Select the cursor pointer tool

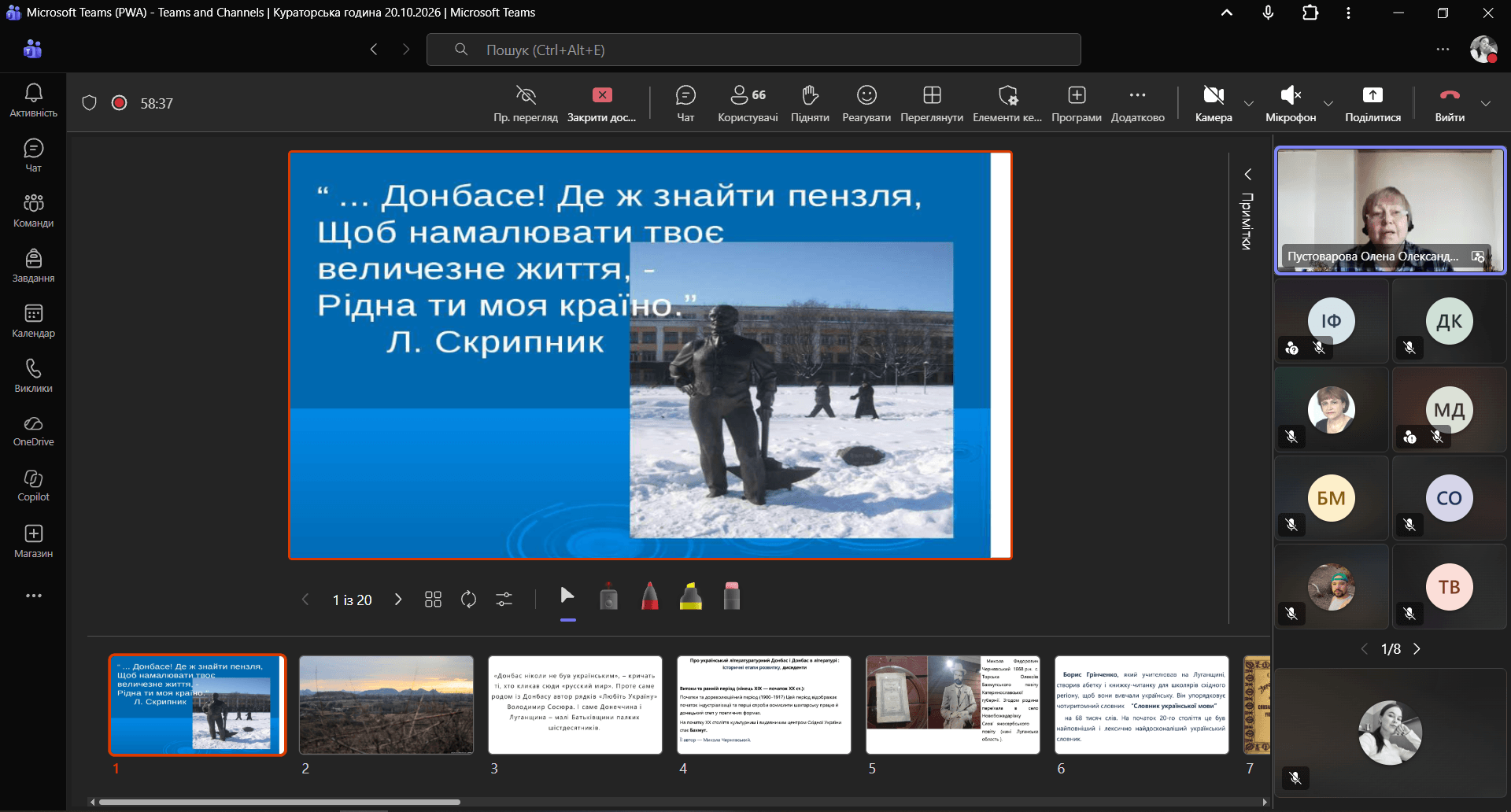pos(567,596)
